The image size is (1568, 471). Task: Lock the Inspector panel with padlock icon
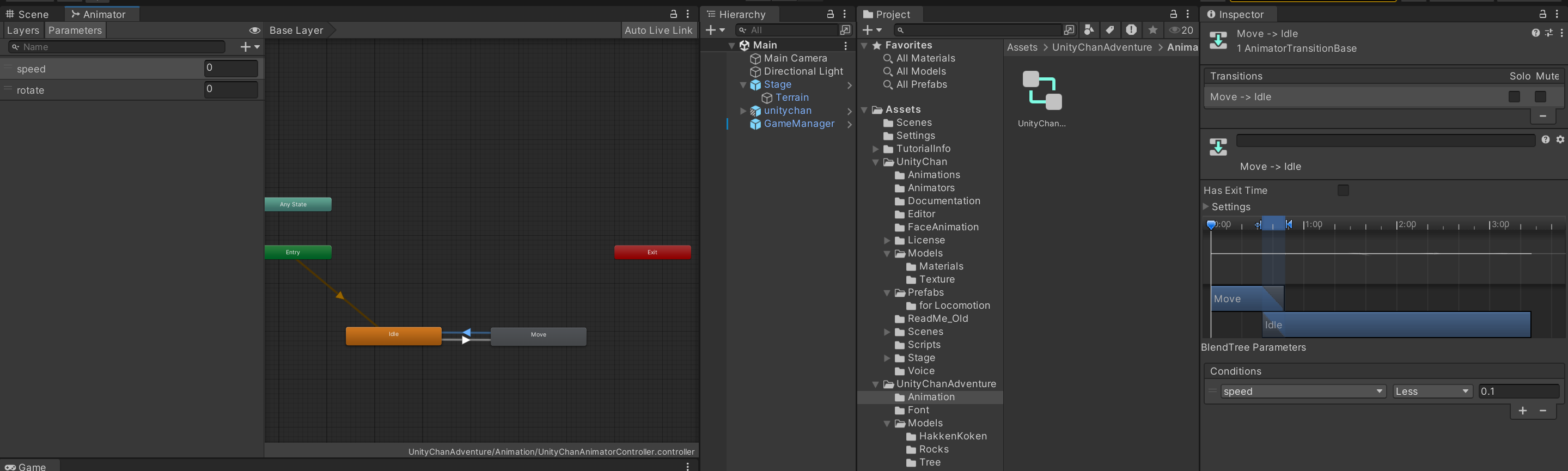pos(1542,14)
